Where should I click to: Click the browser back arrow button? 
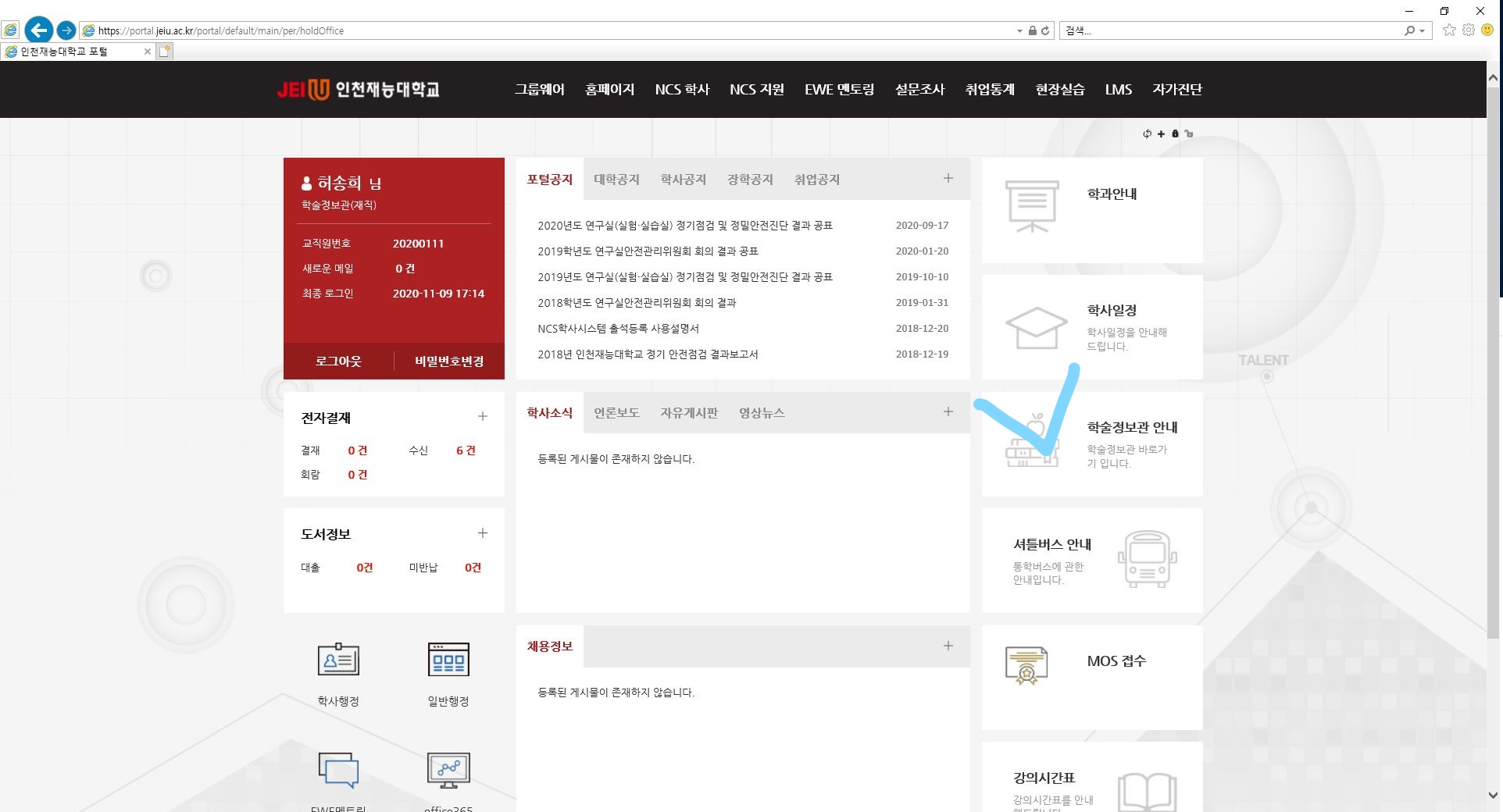tap(39, 30)
